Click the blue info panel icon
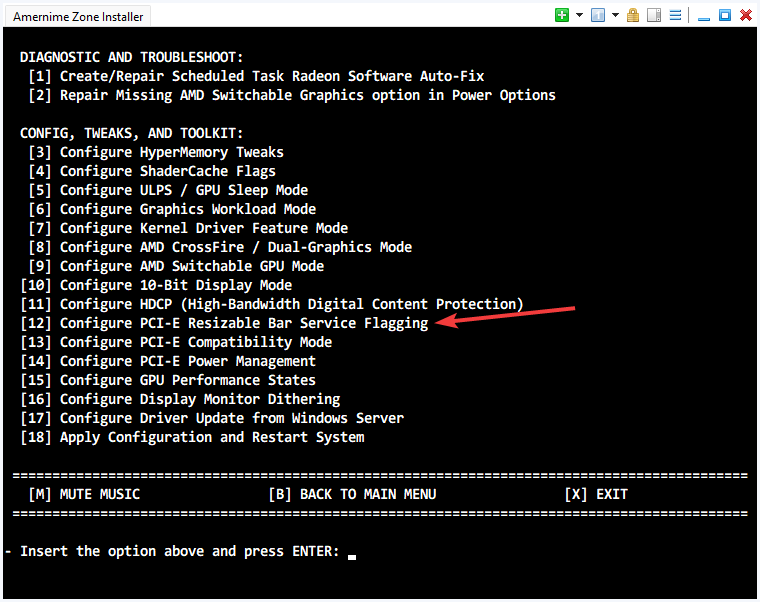Image resolution: width=760 pixels, height=602 pixels. click(x=598, y=15)
